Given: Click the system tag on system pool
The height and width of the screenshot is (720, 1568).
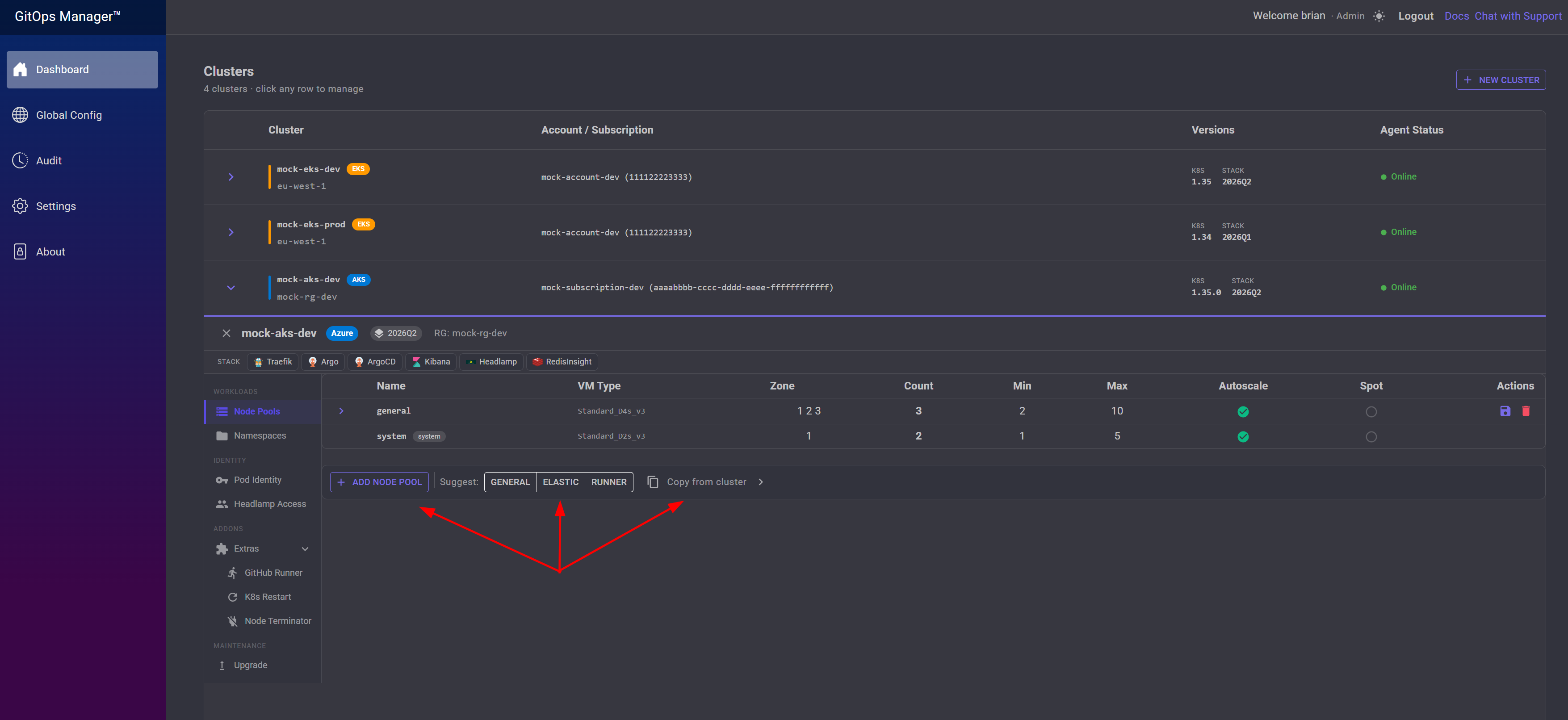Looking at the screenshot, I should coord(429,436).
